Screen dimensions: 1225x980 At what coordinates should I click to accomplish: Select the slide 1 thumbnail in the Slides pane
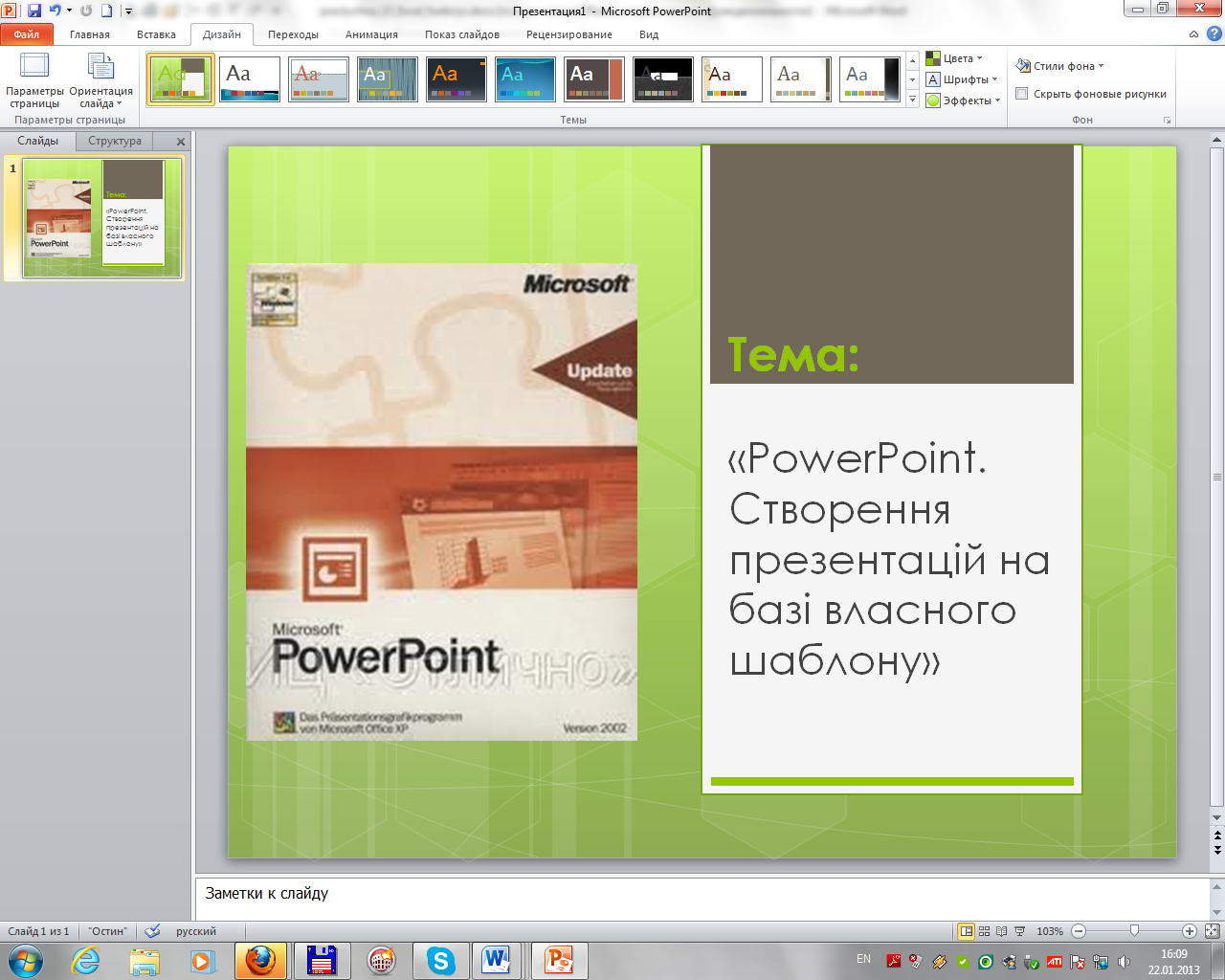coord(101,218)
